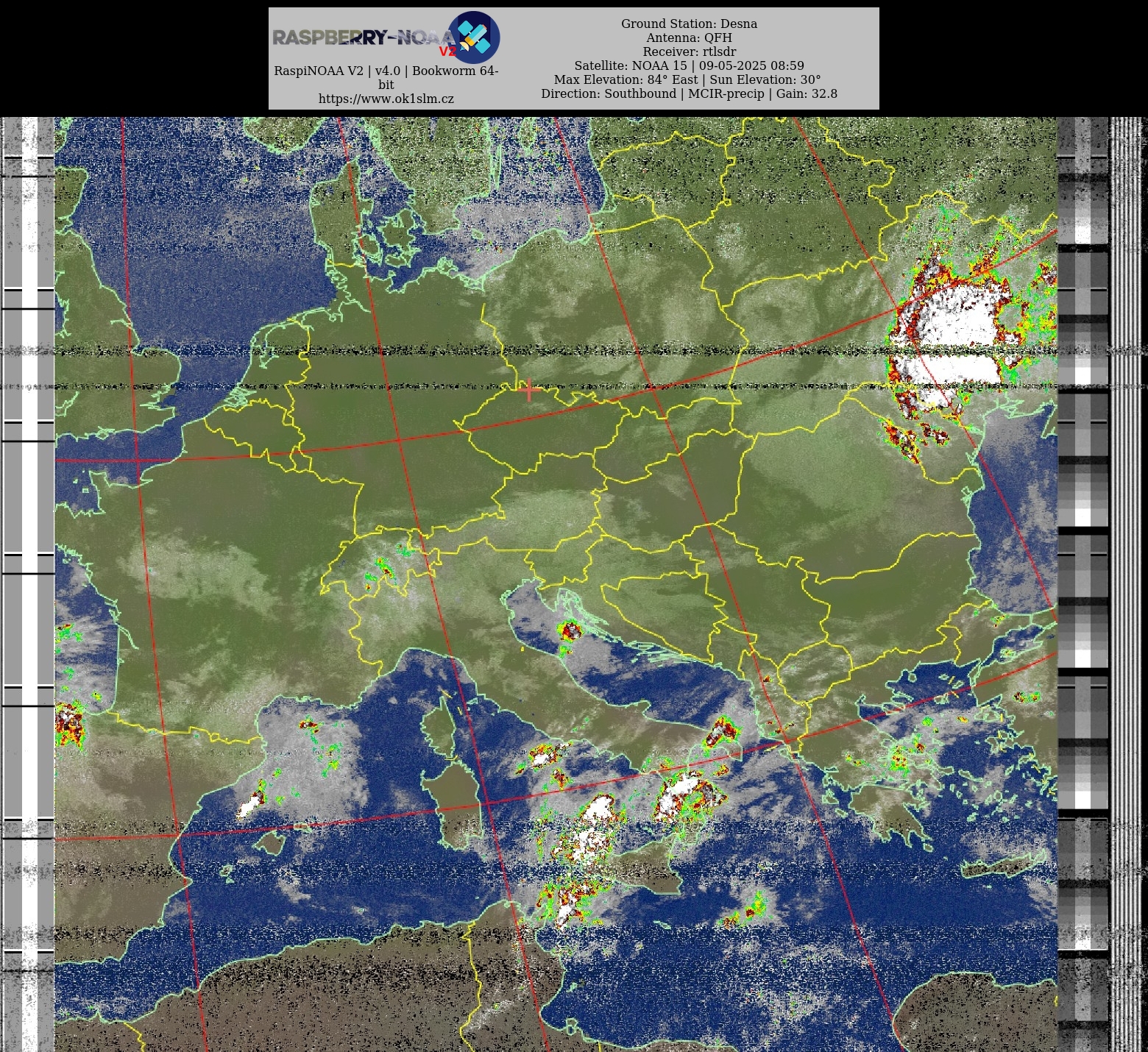Click the 'Antenna: QFH' line
Screen dimensions: 1148x1052
[x=689, y=38]
